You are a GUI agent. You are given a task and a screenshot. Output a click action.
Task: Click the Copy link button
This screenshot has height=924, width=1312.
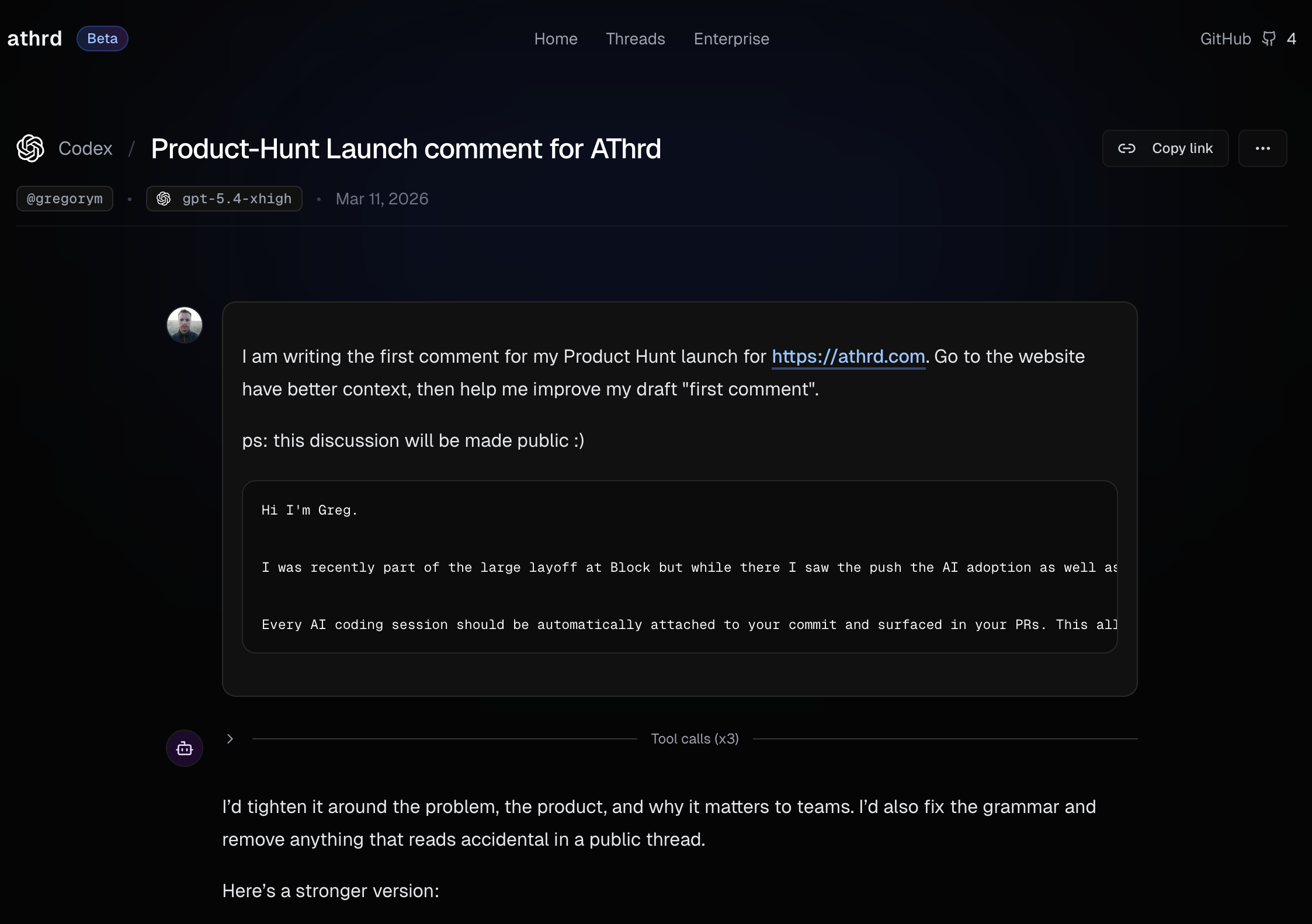click(x=1165, y=148)
